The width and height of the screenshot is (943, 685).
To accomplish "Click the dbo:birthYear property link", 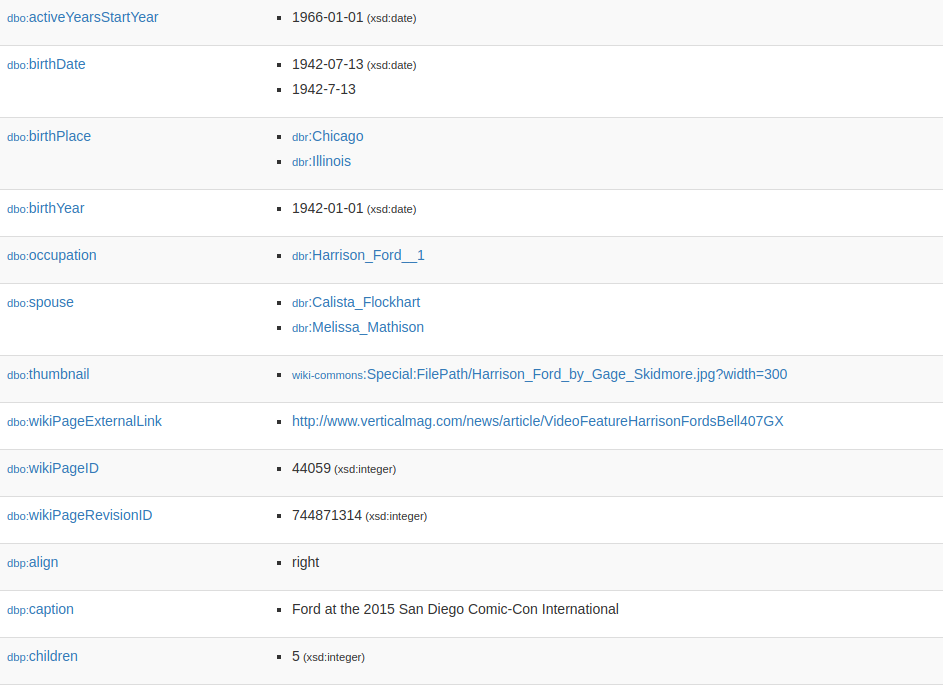I will pos(45,208).
